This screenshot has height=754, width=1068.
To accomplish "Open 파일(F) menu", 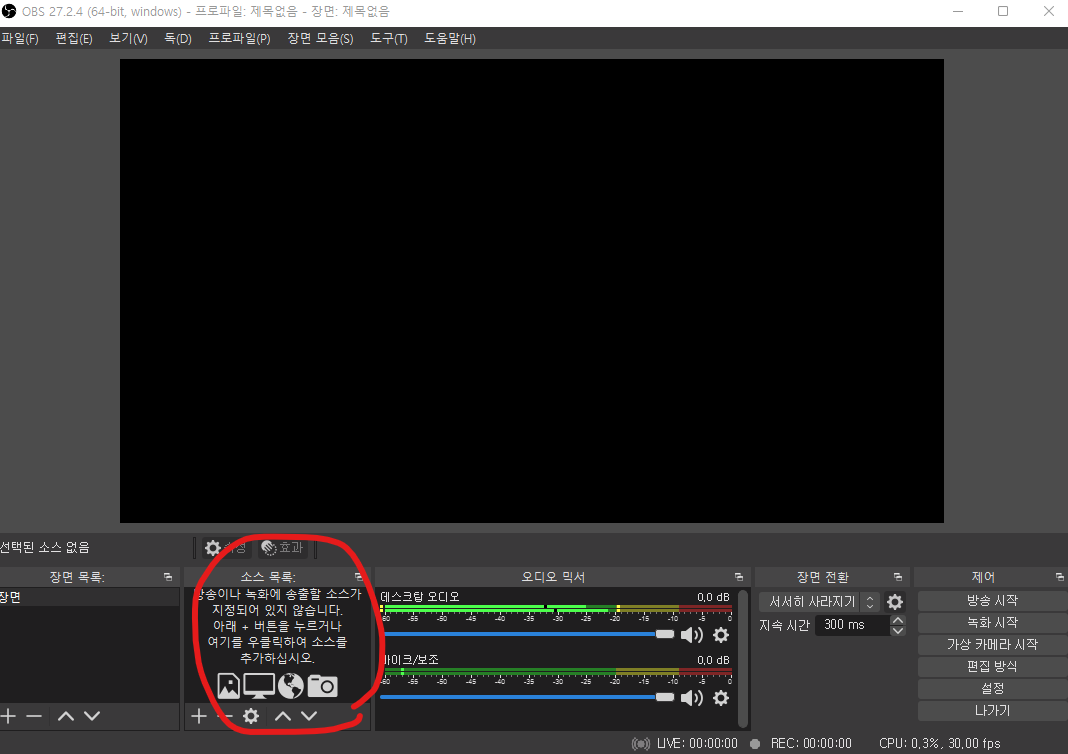I will point(20,38).
